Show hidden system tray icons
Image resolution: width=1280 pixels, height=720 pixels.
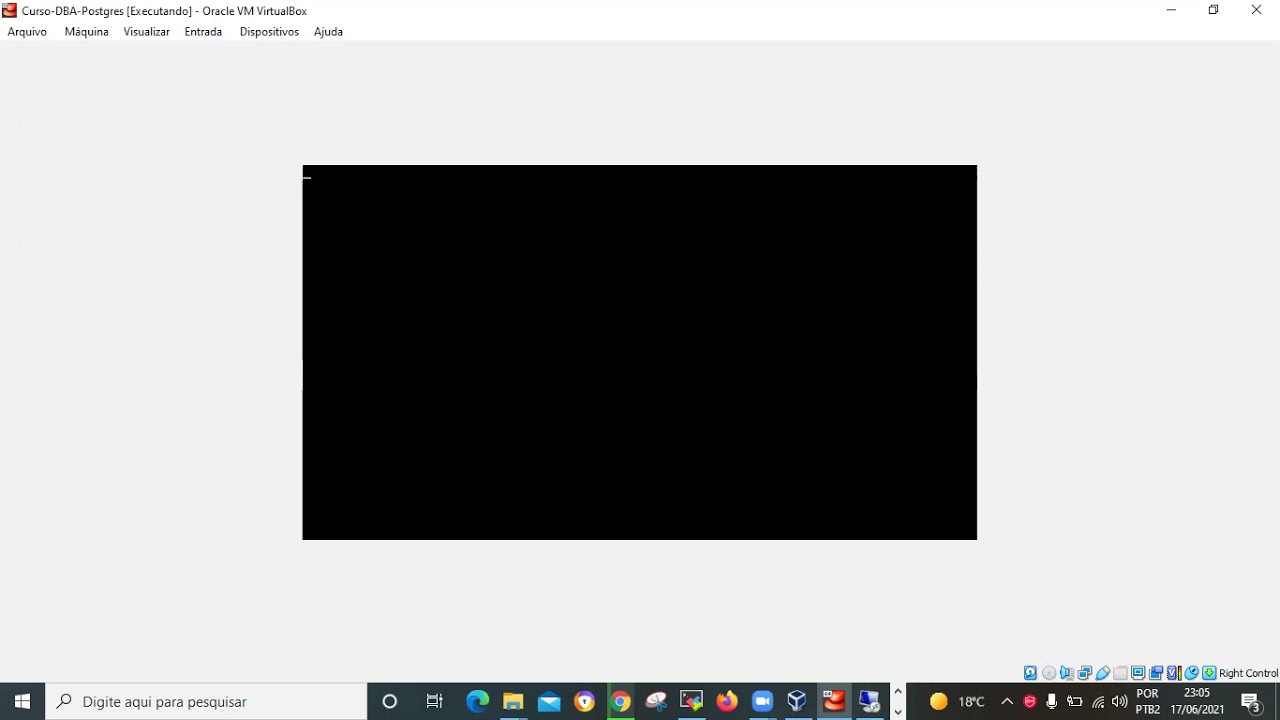[x=1007, y=701]
